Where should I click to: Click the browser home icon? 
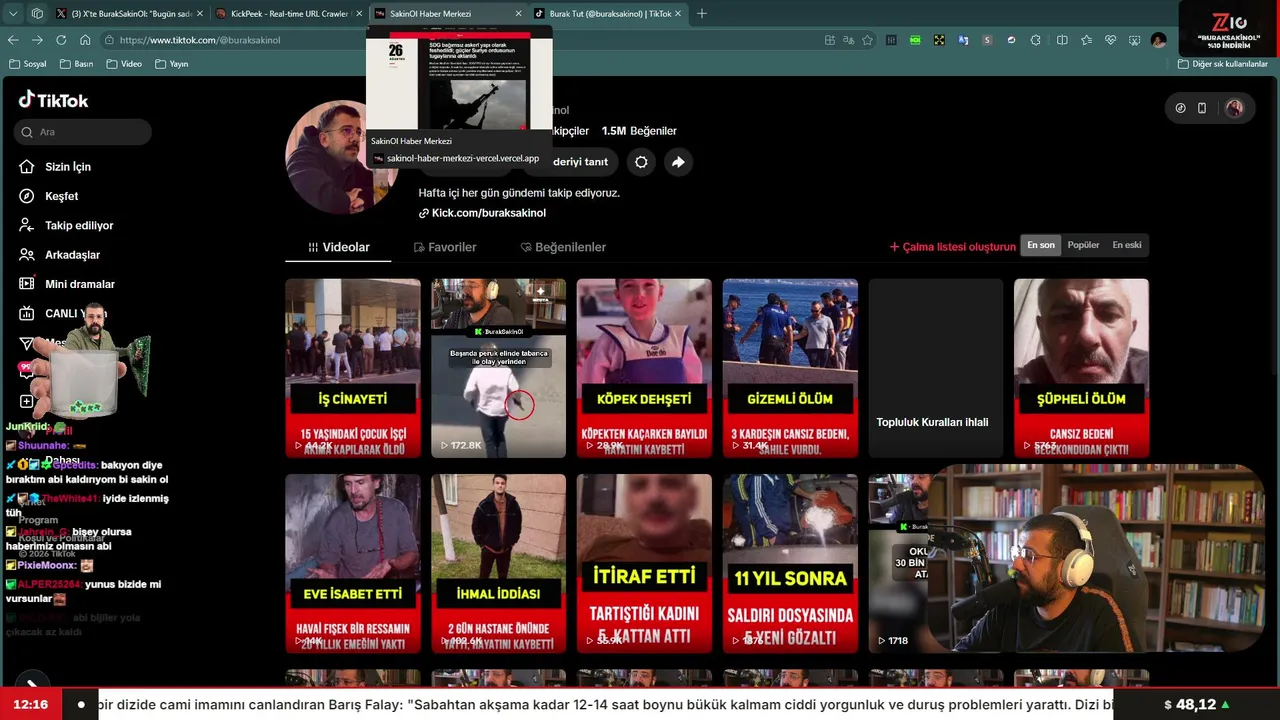pyautogui.click(x=85, y=40)
